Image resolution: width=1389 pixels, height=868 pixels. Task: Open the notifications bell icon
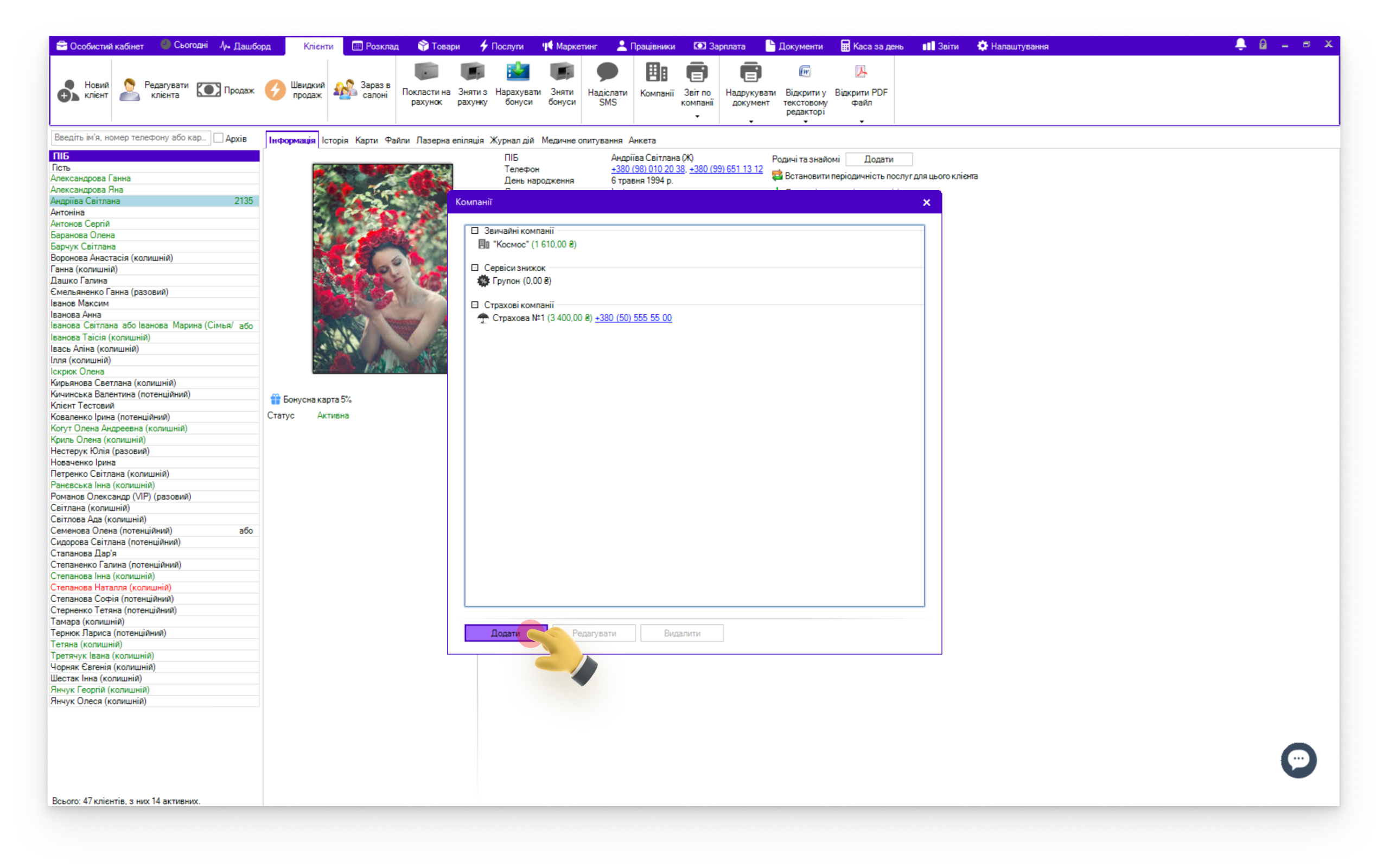[1240, 45]
